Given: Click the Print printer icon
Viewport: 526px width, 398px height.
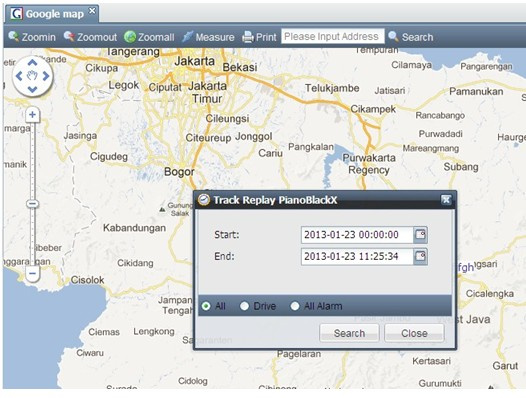Looking at the screenshot, I should point(248,37).
